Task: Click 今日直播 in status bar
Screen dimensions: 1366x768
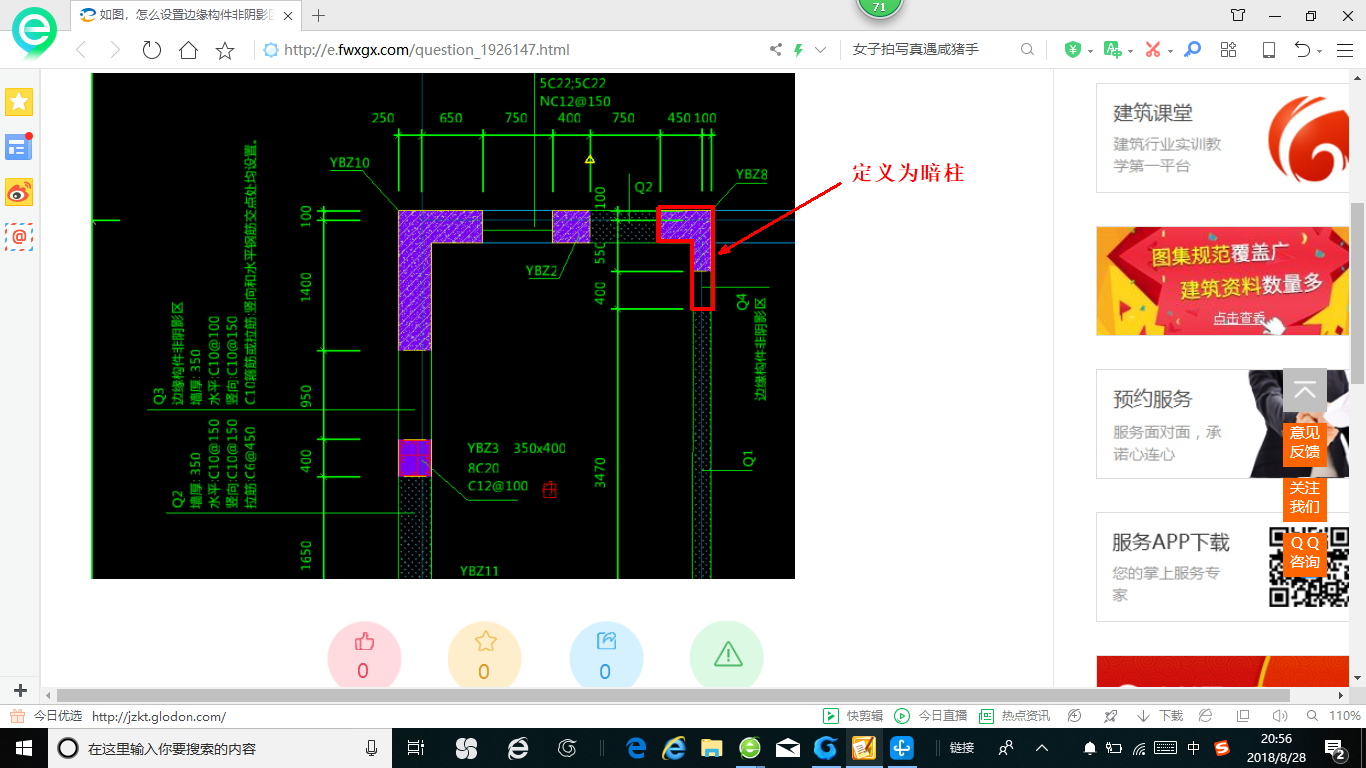Action: pyautogui.click(x=931, y=716)
